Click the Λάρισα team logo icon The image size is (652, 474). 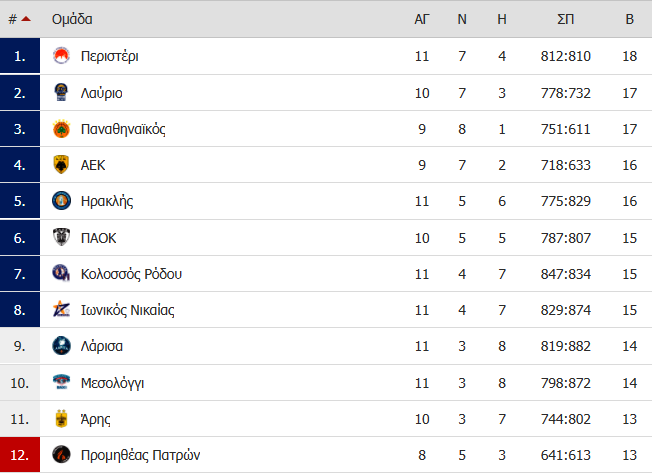pos(61,346)
